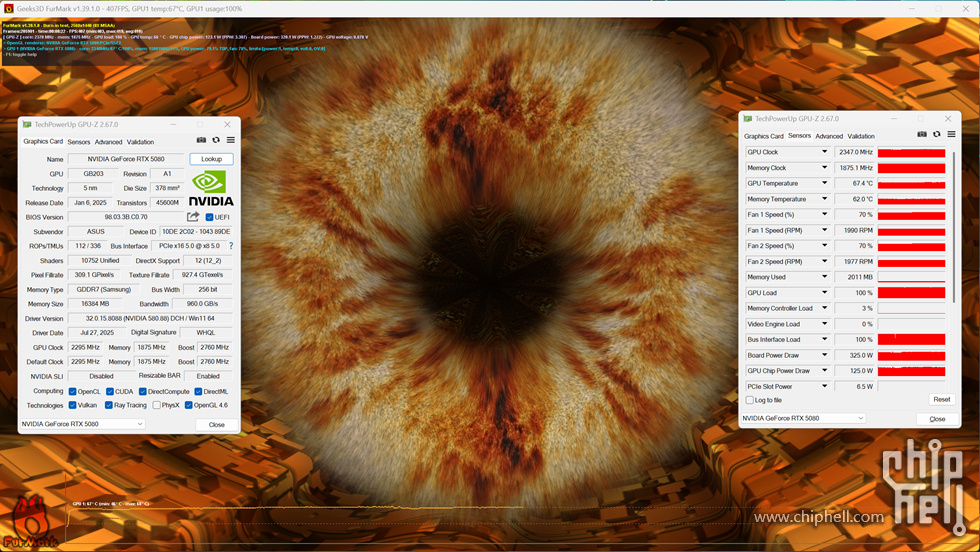Image resolution: width=980 pixels, height=552 pixels.
Task: Click the Driver Version field
Action: 150,318
